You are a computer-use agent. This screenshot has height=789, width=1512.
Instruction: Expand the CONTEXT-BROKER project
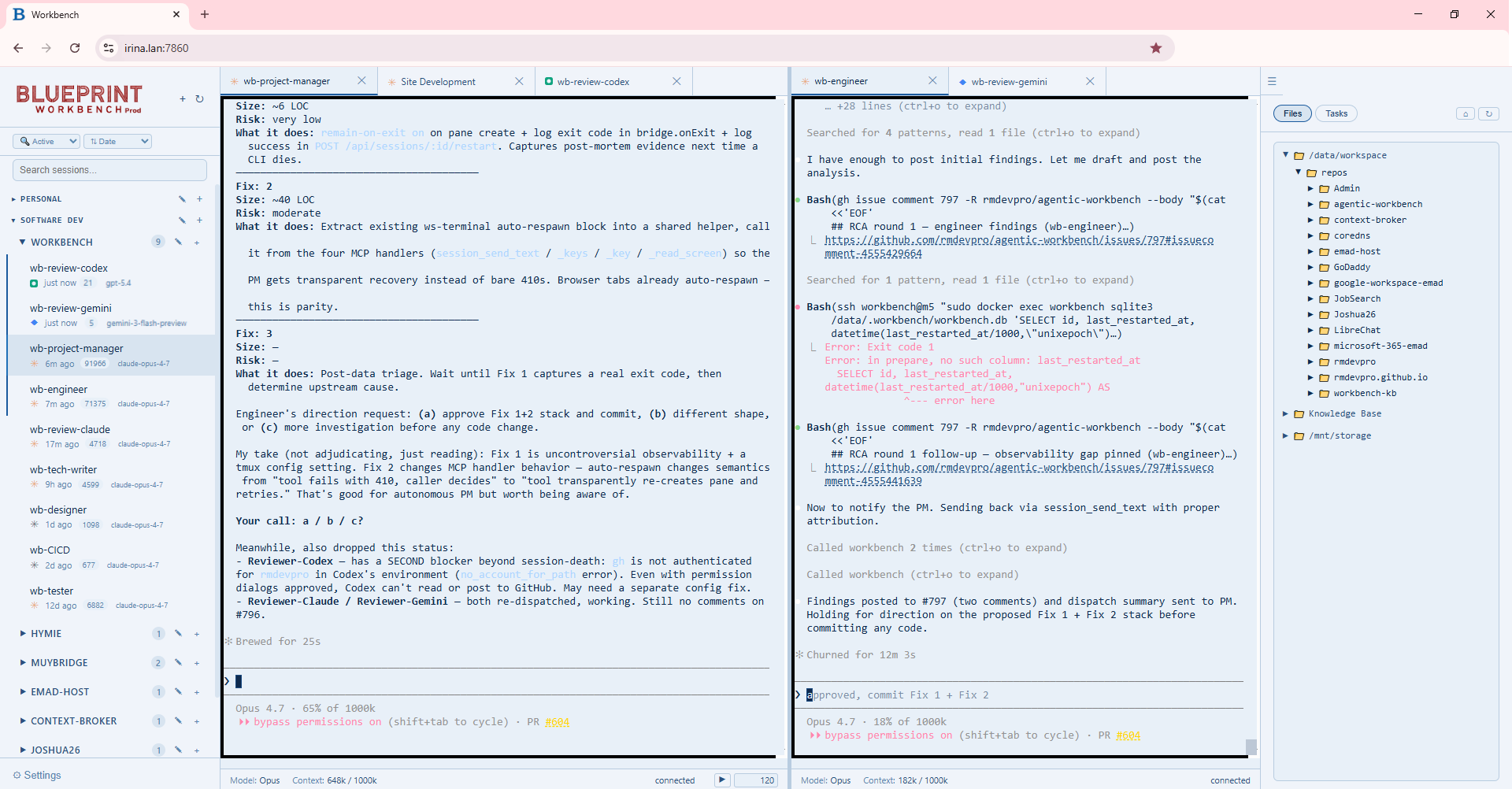click(23, 720)
